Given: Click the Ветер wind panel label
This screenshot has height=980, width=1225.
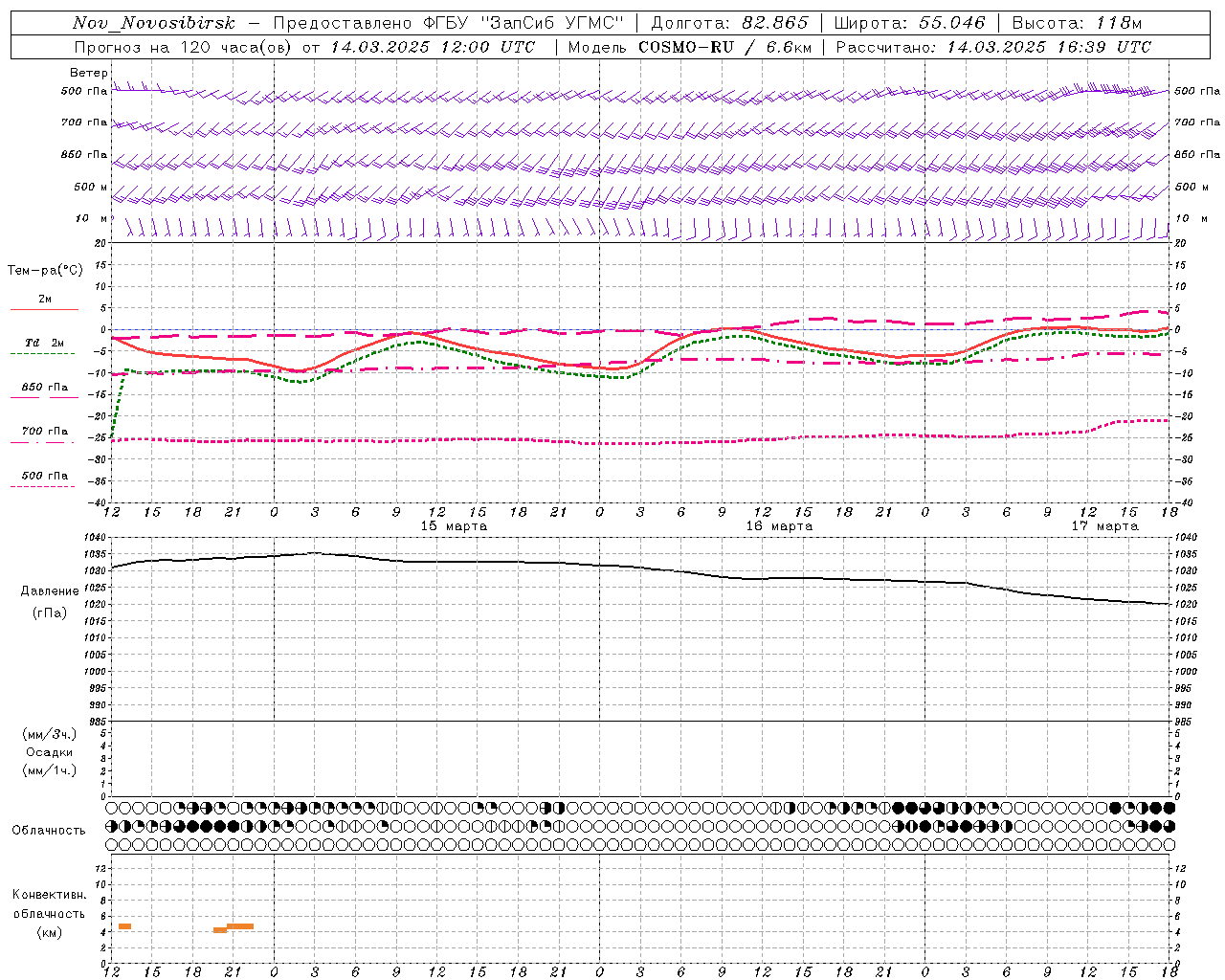Looking at the screenshot, I should [x=88, y=73].
